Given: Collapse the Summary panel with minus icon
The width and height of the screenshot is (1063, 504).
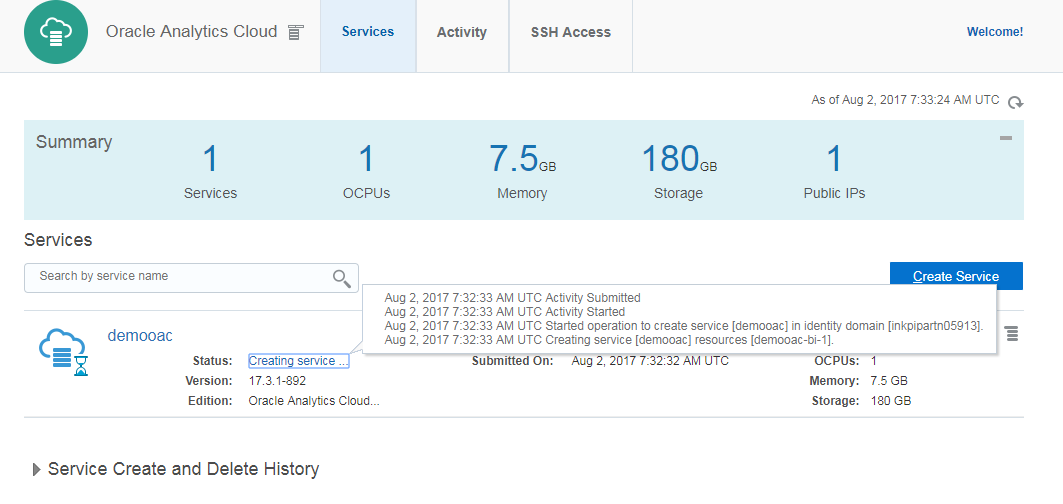Looking at the screenshot, I should point(1006,138).
